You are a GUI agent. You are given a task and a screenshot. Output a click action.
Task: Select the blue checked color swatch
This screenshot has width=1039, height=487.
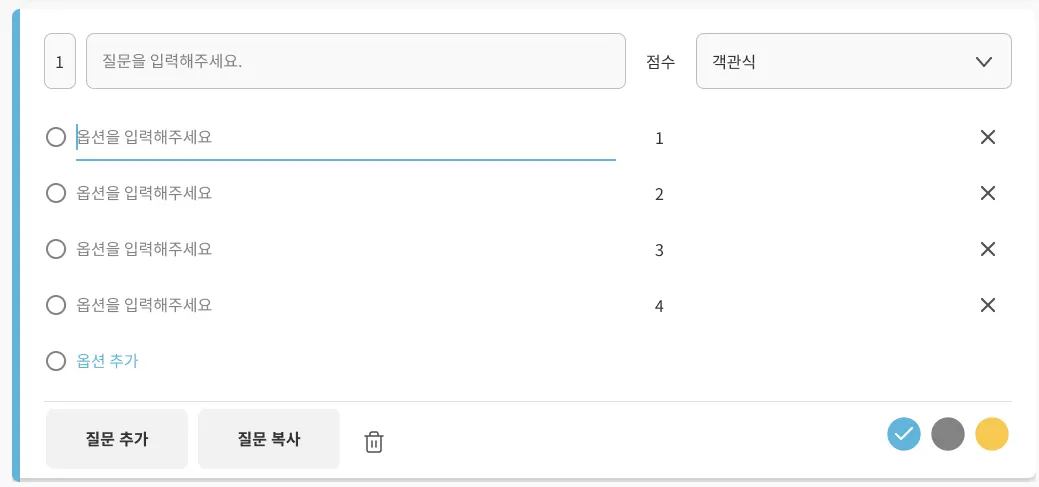coord(904,434)
